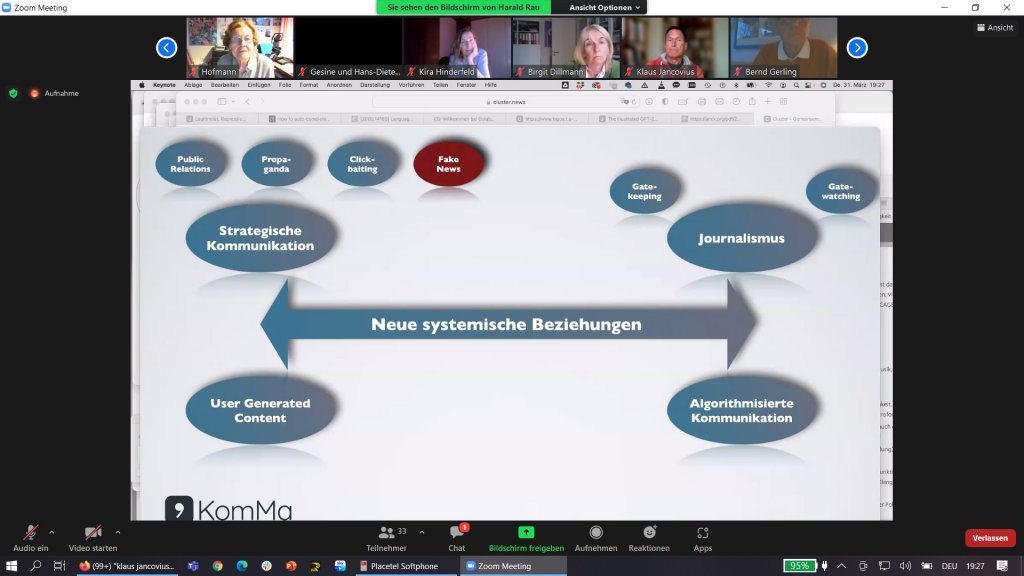Expand participants options arrow beside Teilnehmer

[422, 532]
